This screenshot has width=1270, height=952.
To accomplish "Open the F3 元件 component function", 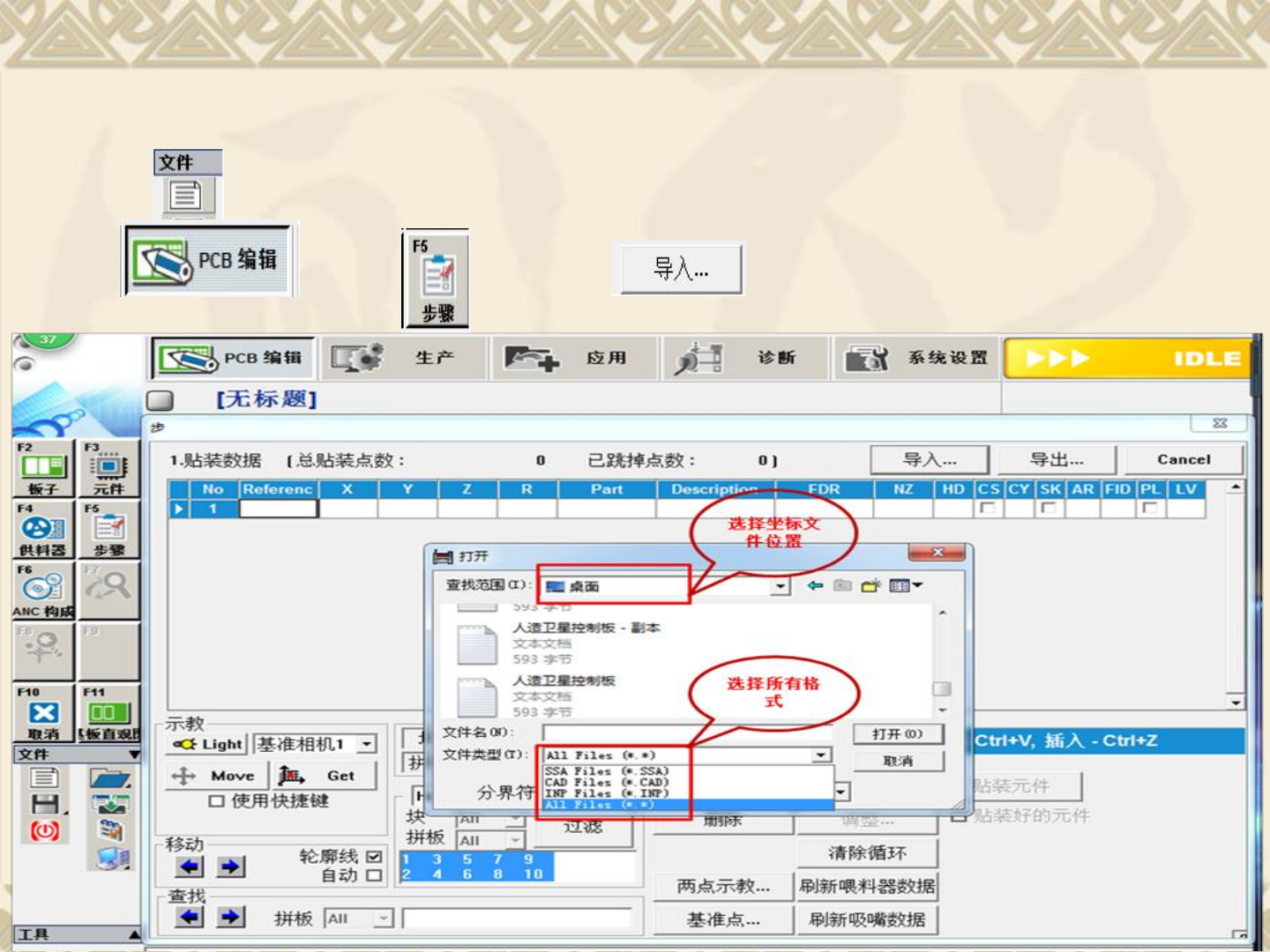I will tap(108, 469).
